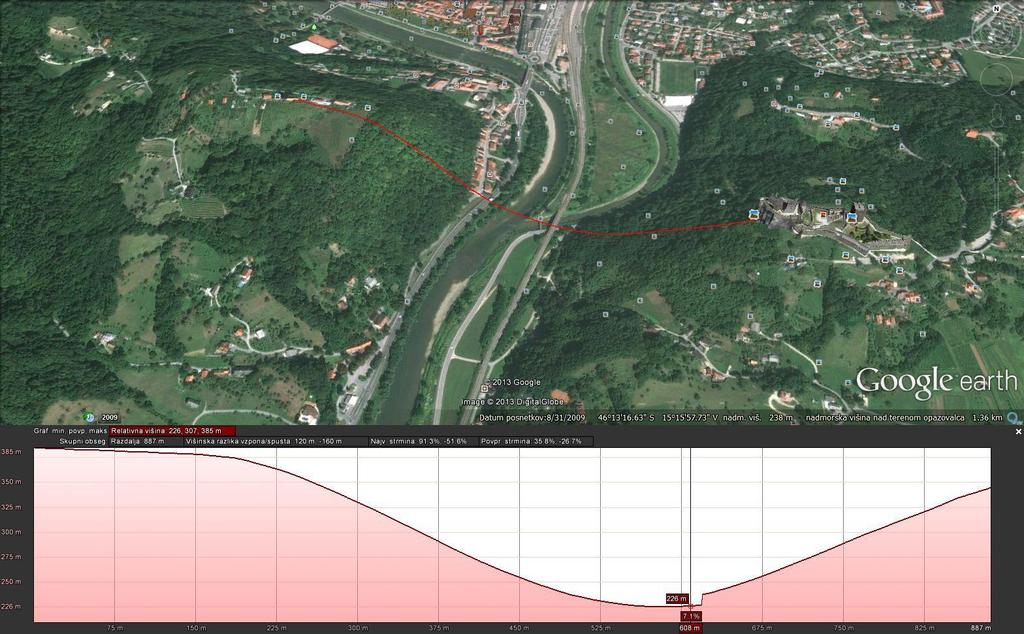This screenshot has height=634, width=1024.
Task: Click the 7.1% slope readout
Action: point(691,616)
